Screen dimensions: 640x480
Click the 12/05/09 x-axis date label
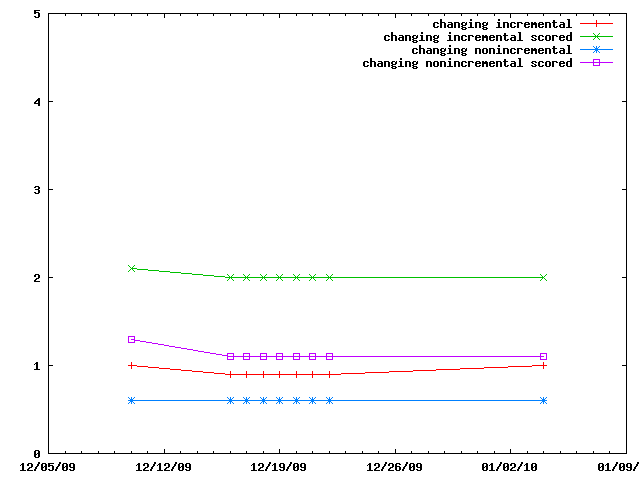click(47, 466)
